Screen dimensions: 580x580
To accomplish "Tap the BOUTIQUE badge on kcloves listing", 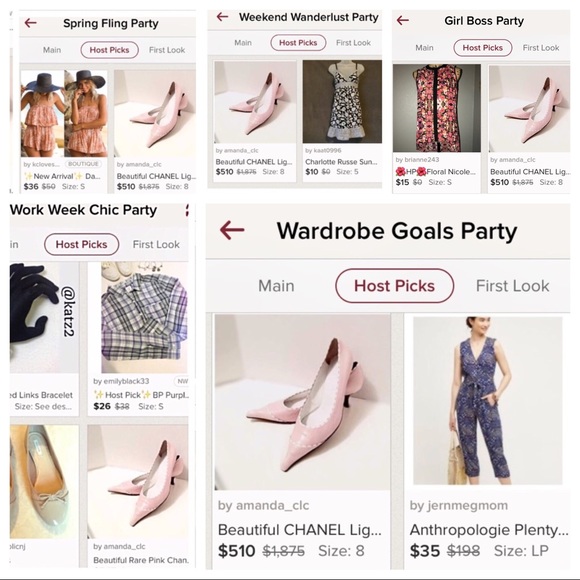I will pos(83,164).
